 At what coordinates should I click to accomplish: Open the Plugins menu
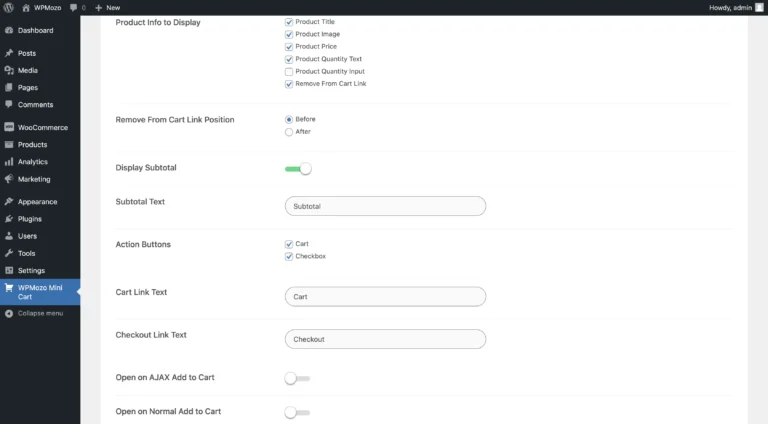pos(40,219)
